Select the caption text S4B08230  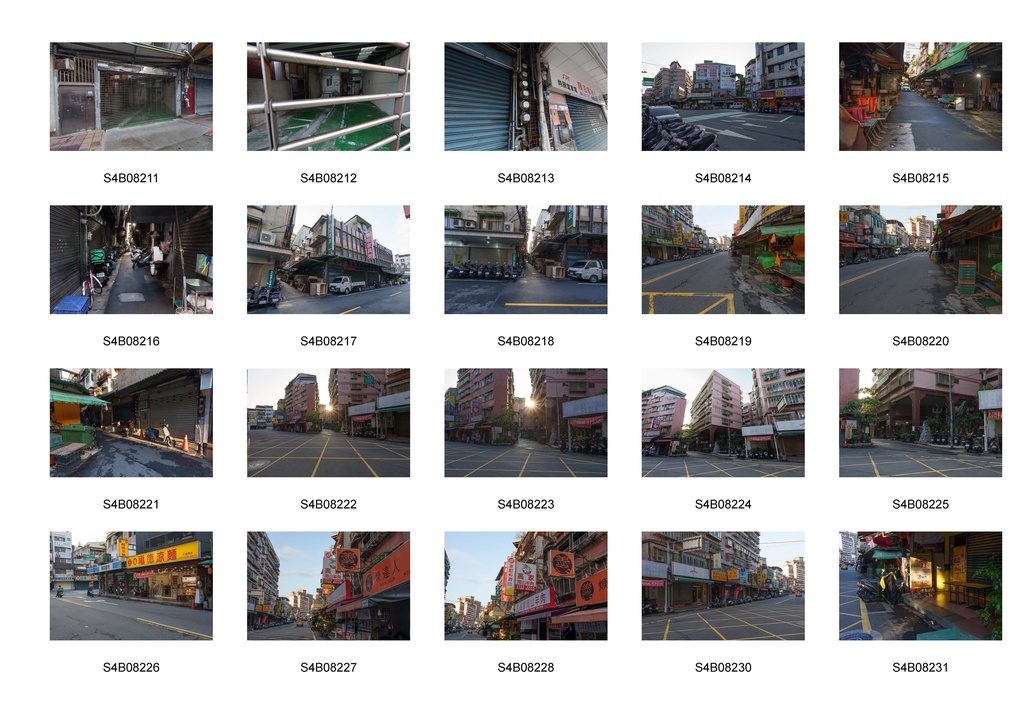click(x=723, y=667)
